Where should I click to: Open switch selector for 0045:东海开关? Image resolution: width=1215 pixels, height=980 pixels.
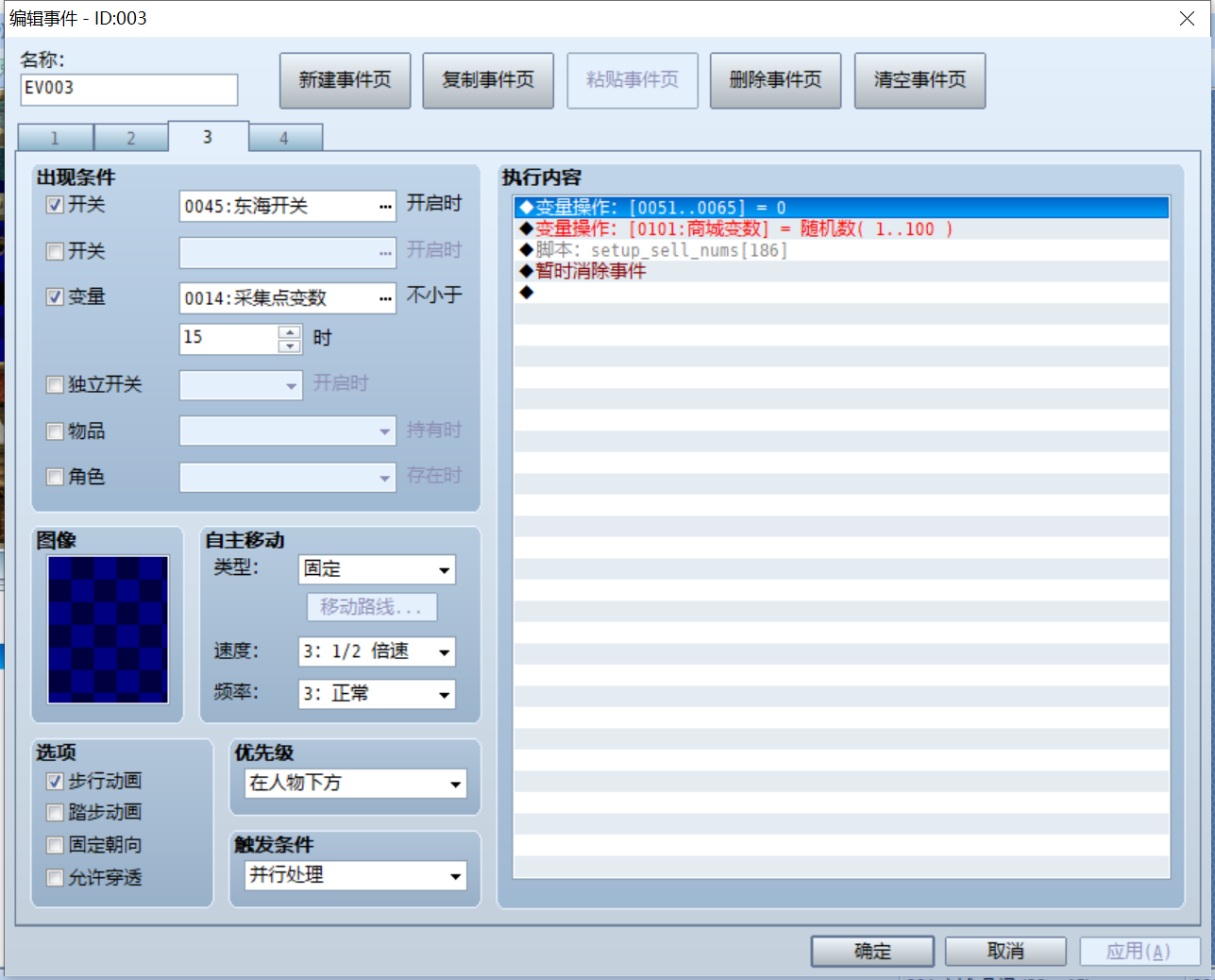[385, 206]
